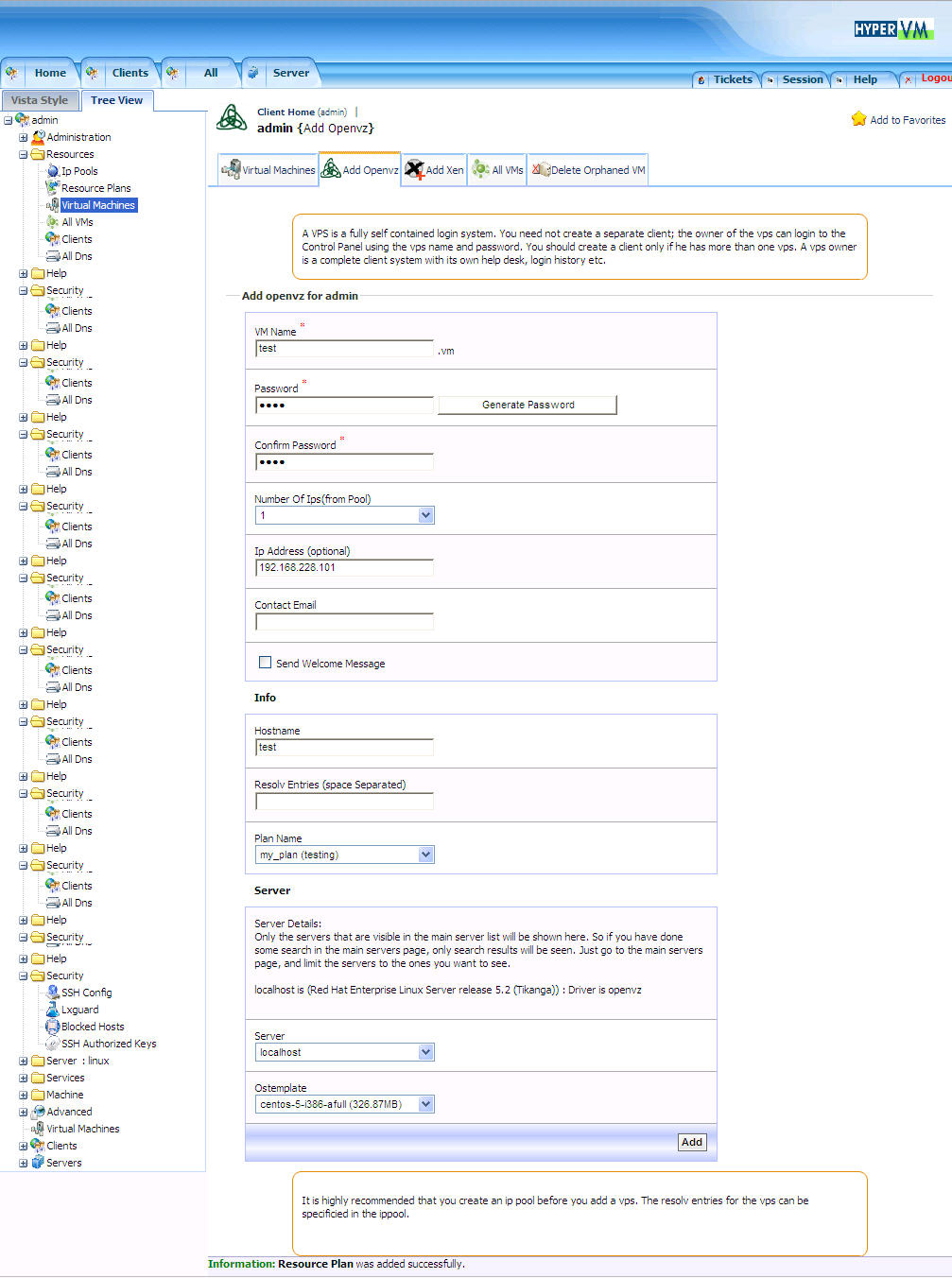Click the Contact Email input field
The width and height of the screenshot is (952, 1278).
click(344, 621)
